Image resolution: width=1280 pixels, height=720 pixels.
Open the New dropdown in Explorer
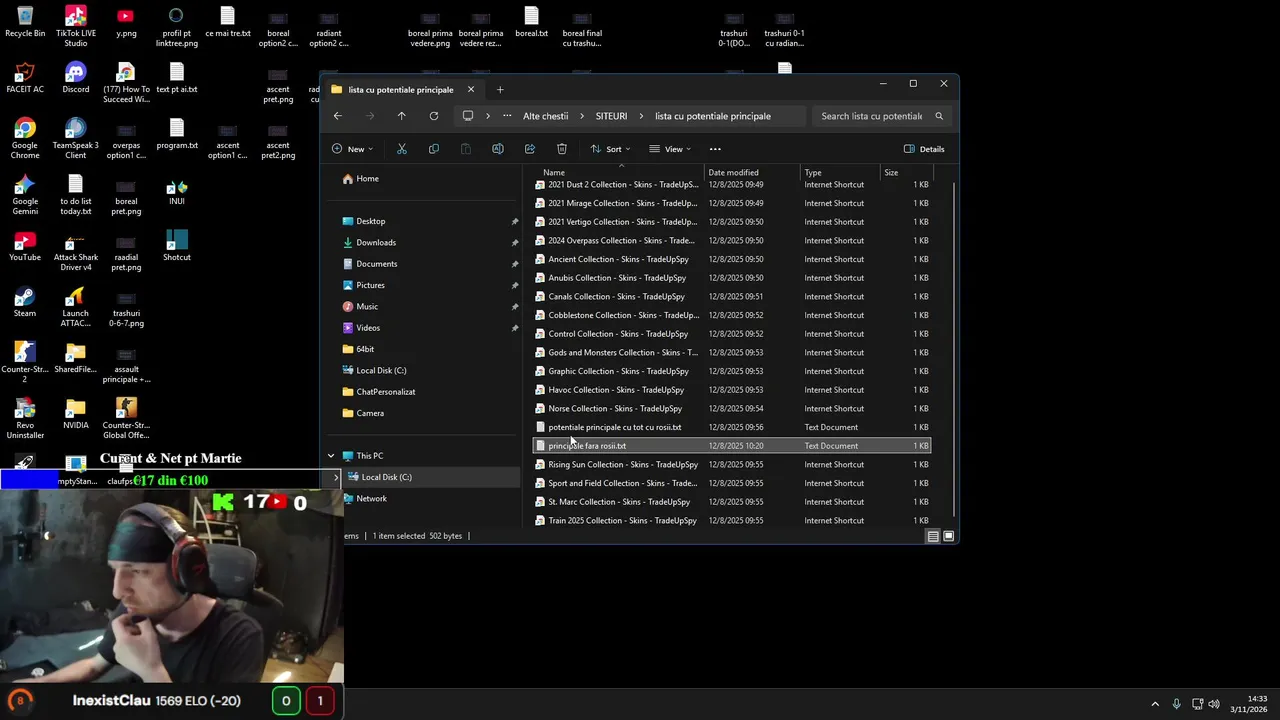(352, 149)
